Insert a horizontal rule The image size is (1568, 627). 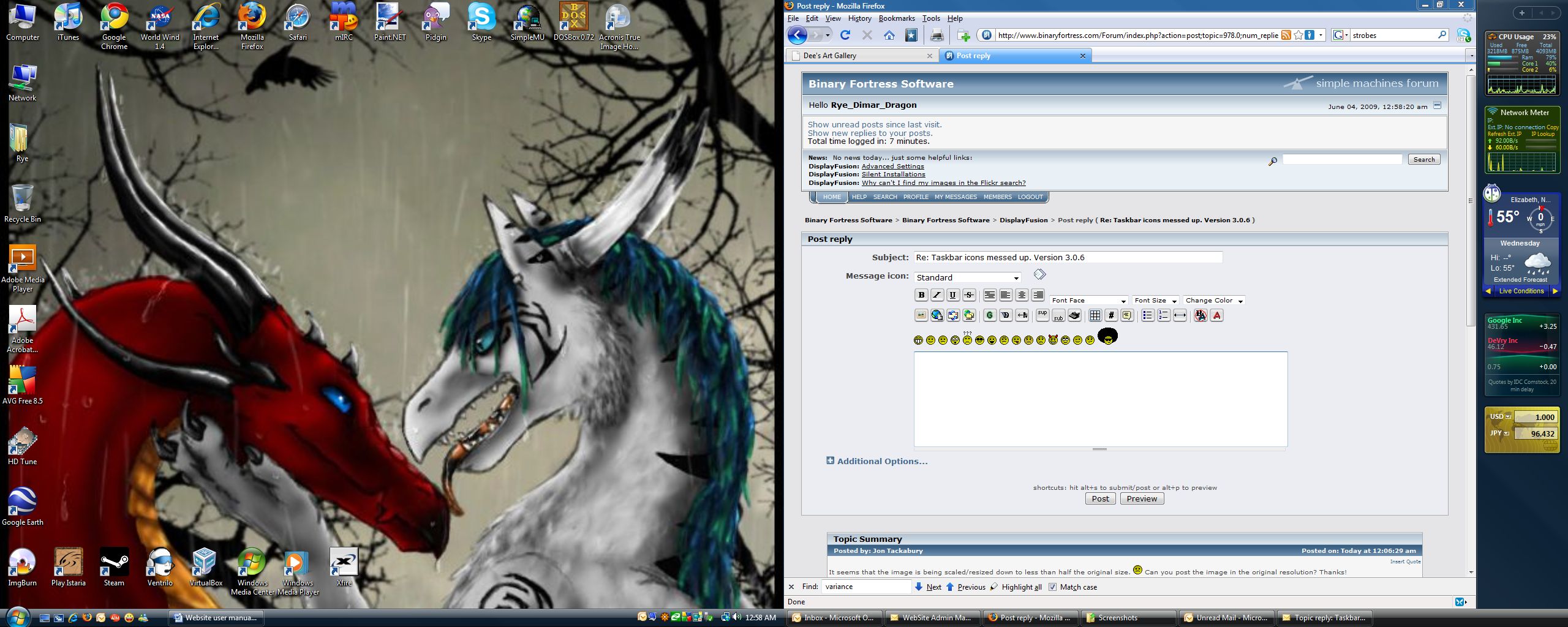(x=1180, y=315)
